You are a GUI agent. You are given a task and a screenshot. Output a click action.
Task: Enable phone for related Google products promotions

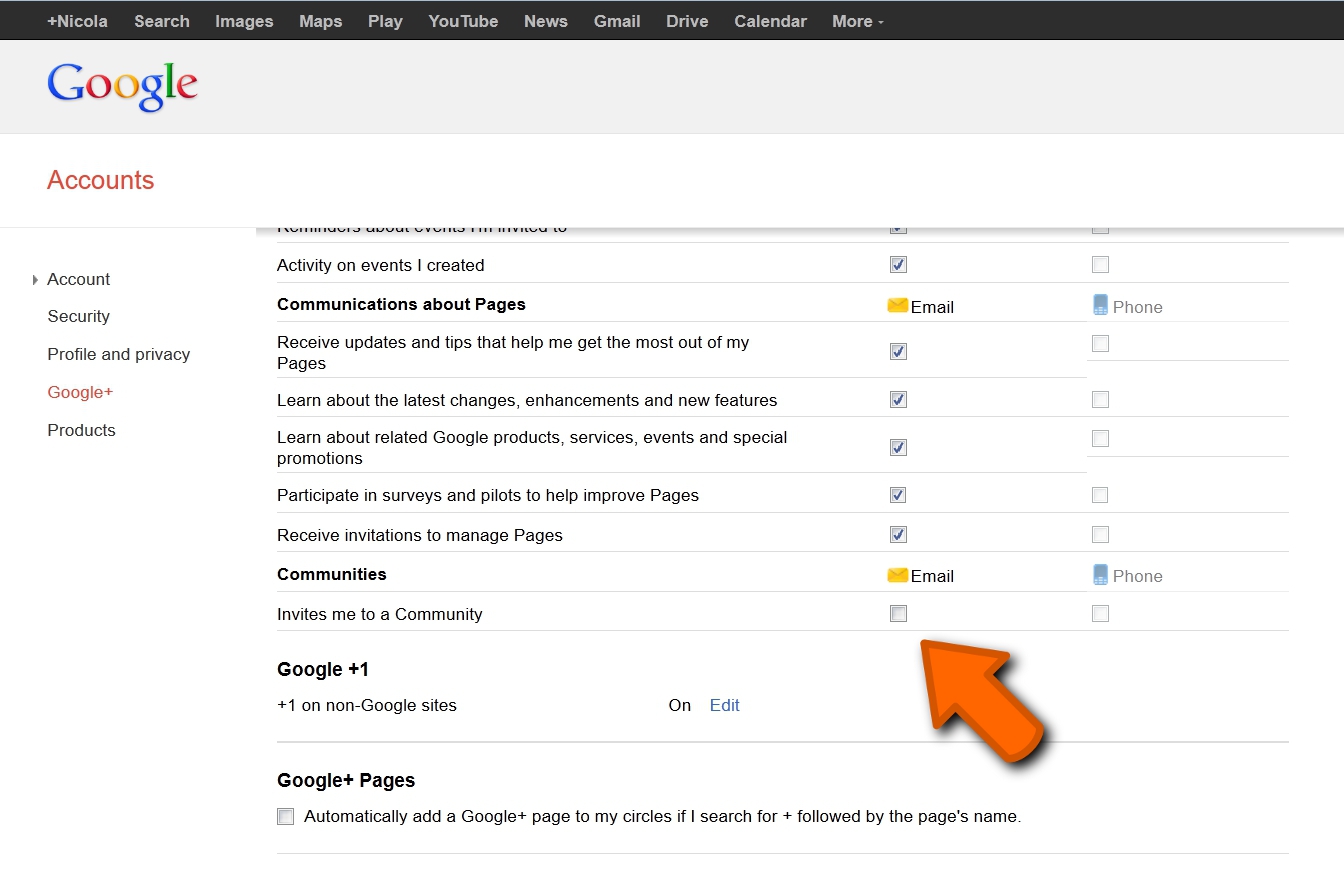tap(1100, 438)
